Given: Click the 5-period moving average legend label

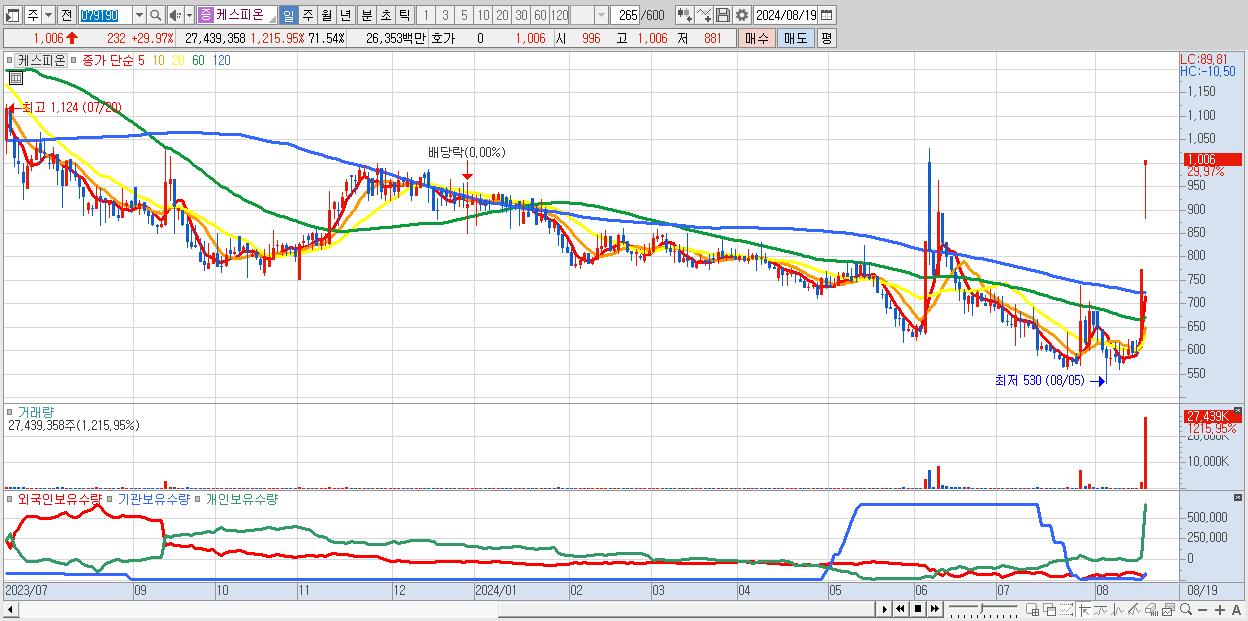Looking at the screenshot, I should 141,60.
